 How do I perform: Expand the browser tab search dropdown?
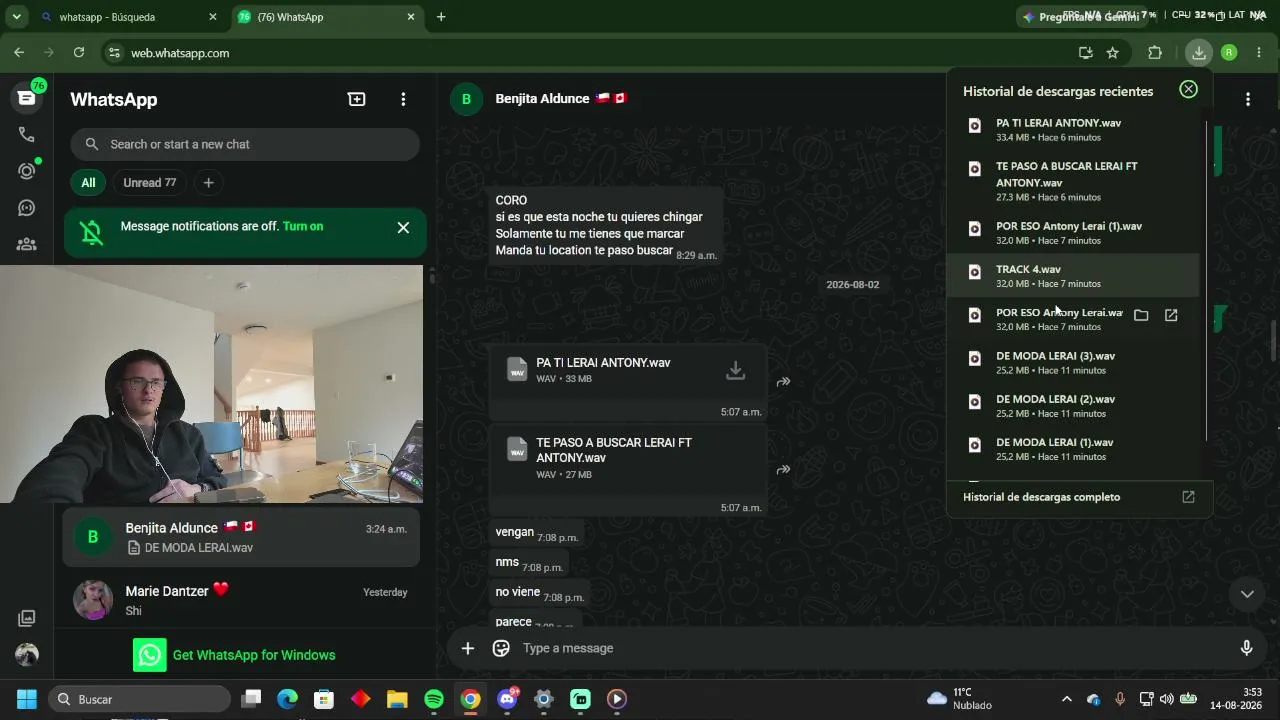click(17, 17)
